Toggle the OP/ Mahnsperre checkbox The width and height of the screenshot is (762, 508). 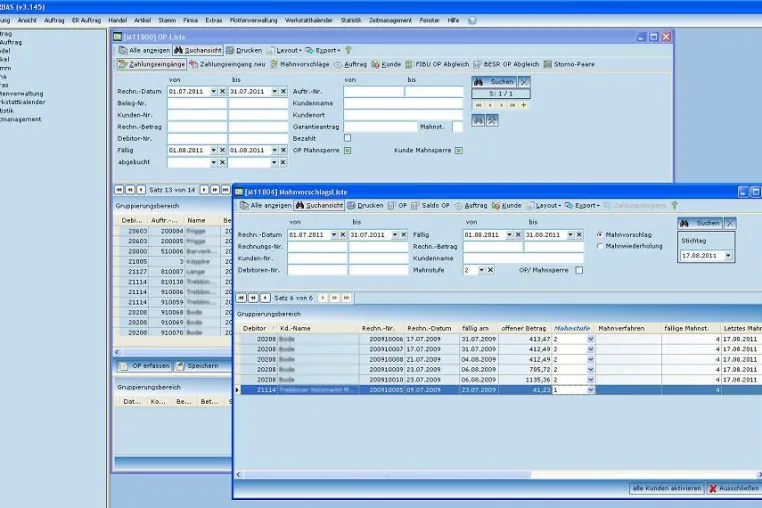click(x=579, y=270)
